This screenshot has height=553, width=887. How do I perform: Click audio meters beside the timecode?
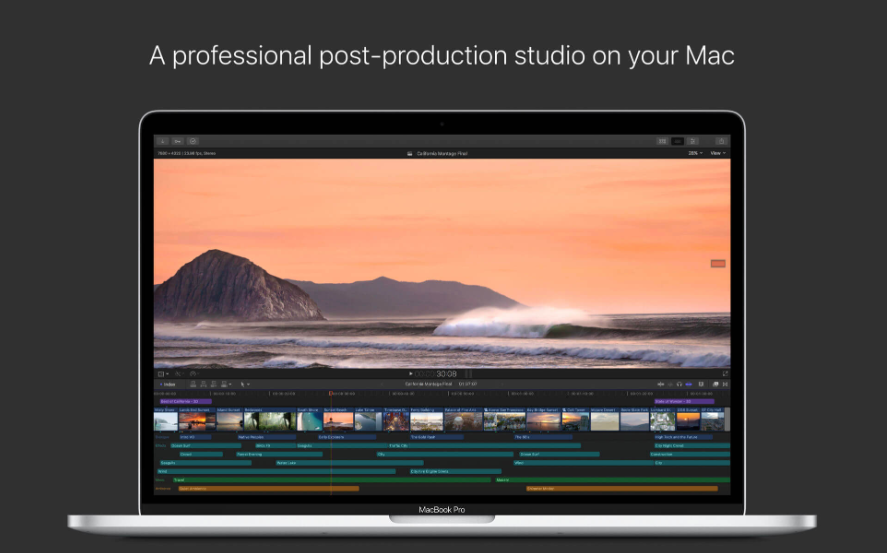click(x=468, y=374)
